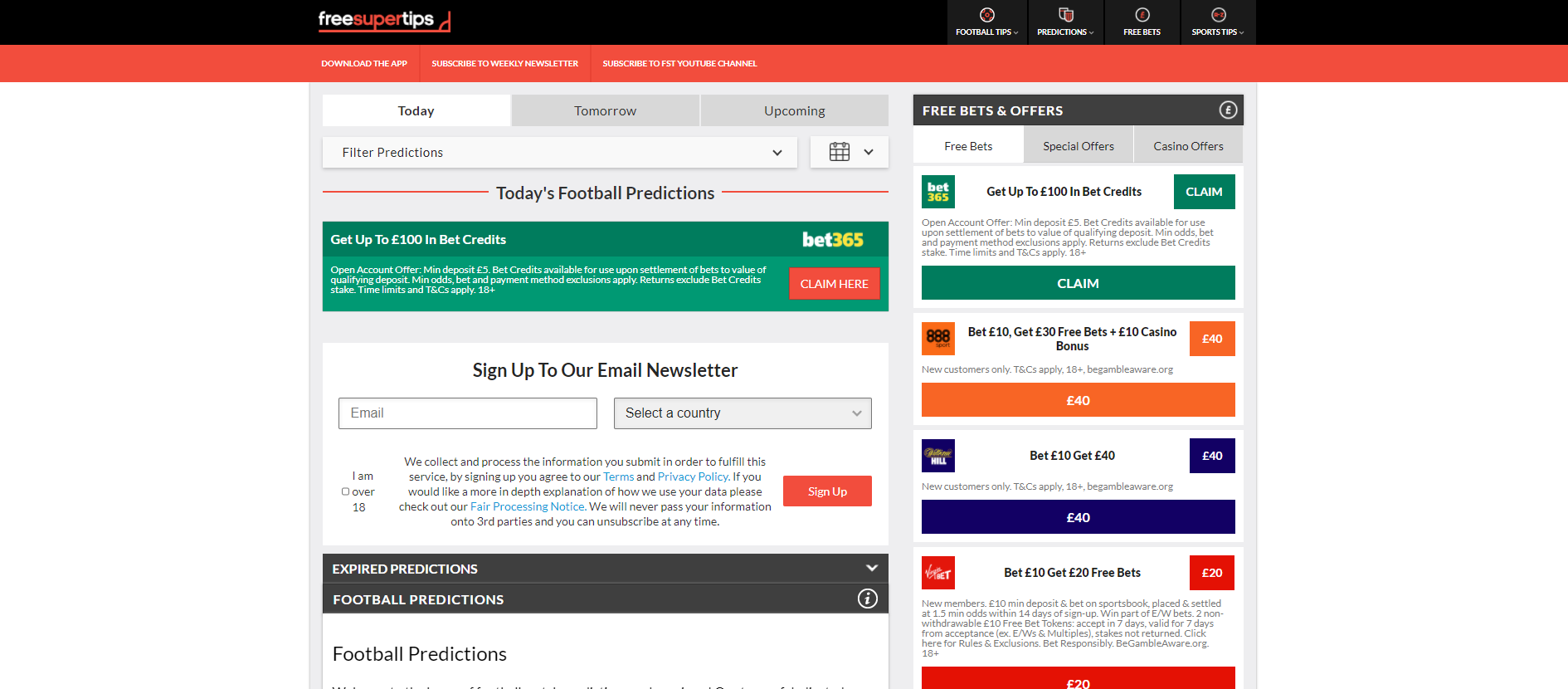Click the Email input field
Viewport: 1568px width, 689px height.
468,413
